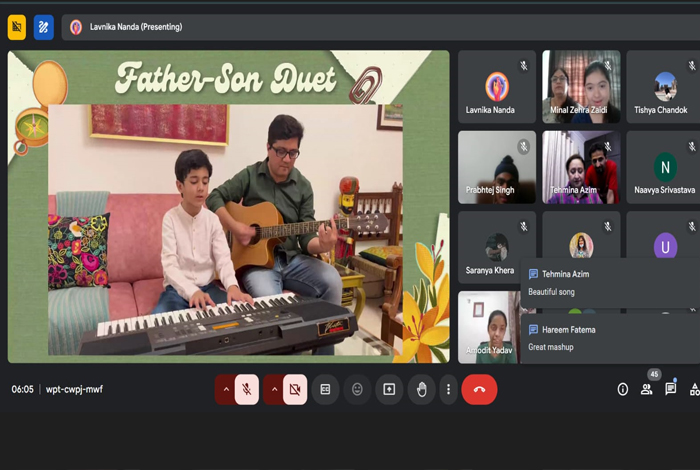Click the blue annotation pen extension icon
The height and width of the screenshot is (470, 700).
click(44, 27)
